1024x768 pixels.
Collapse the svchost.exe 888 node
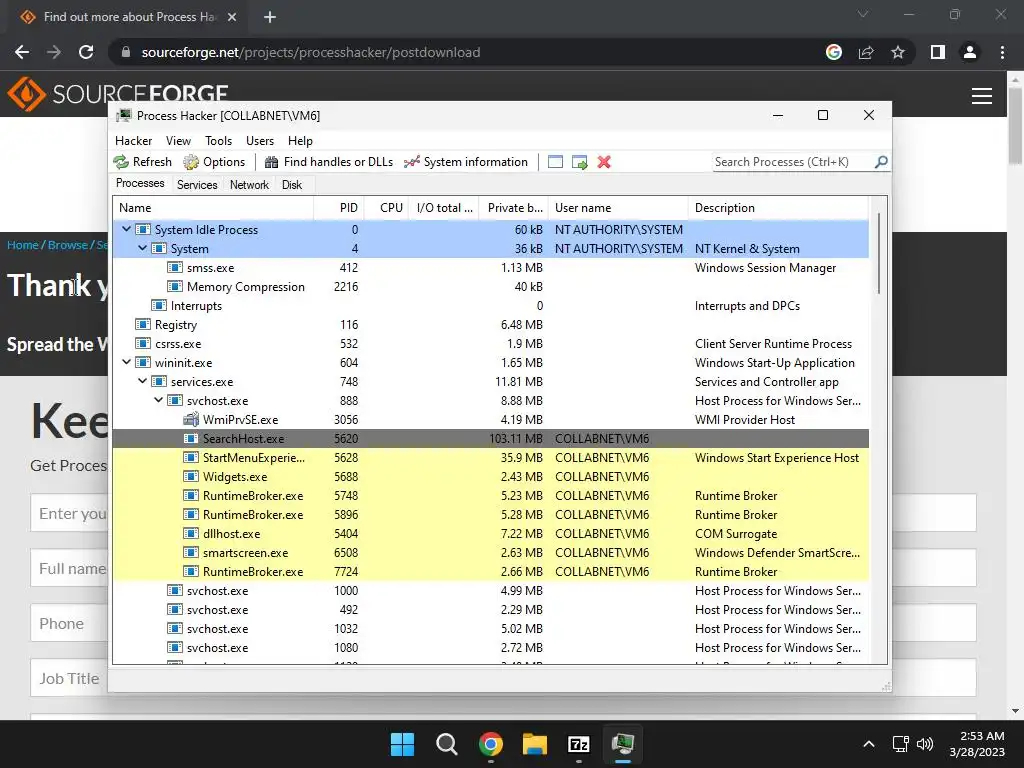click(x=158, y=400)
